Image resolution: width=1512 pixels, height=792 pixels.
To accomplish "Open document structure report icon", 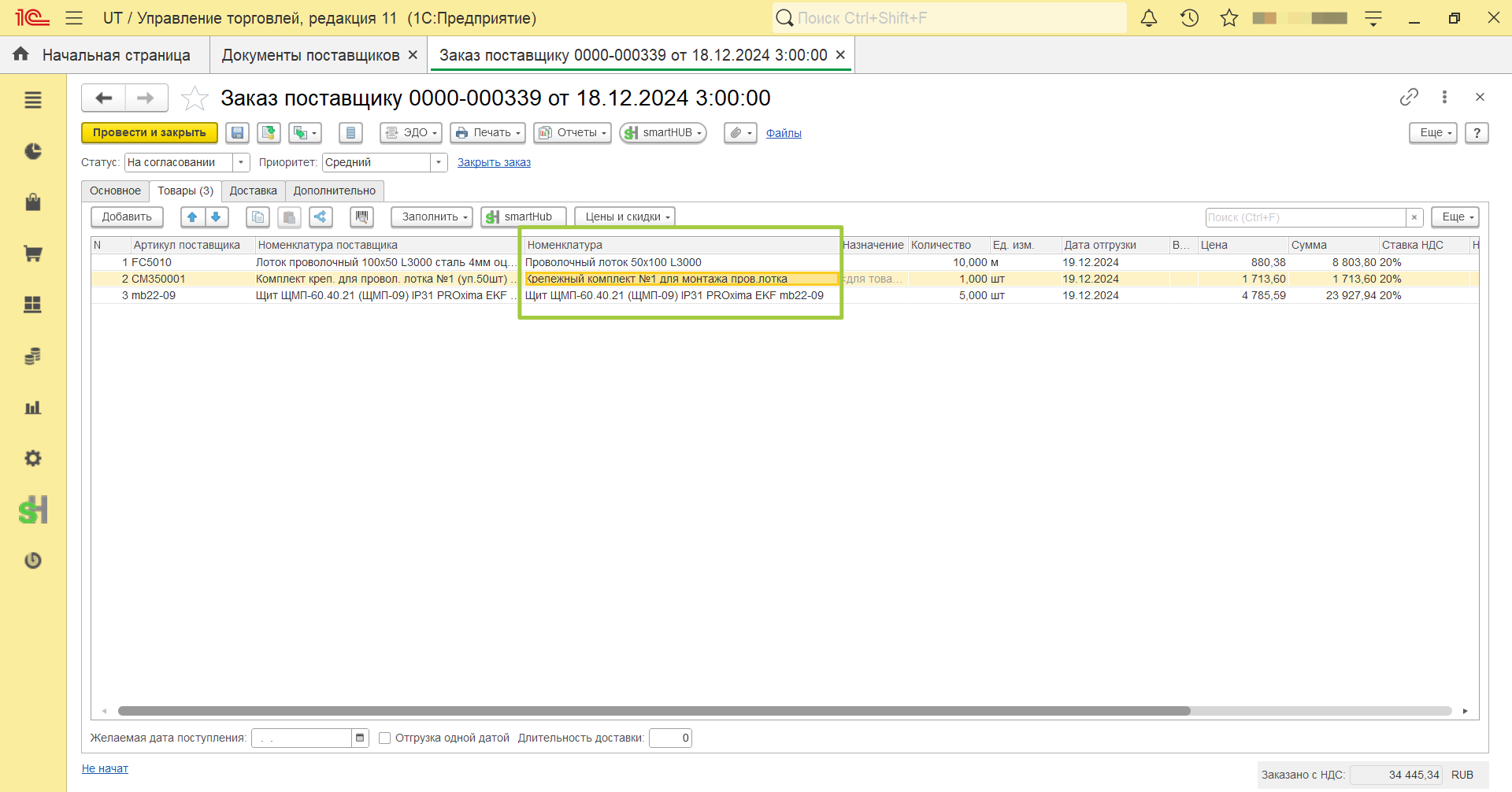I will coord(350,132).
